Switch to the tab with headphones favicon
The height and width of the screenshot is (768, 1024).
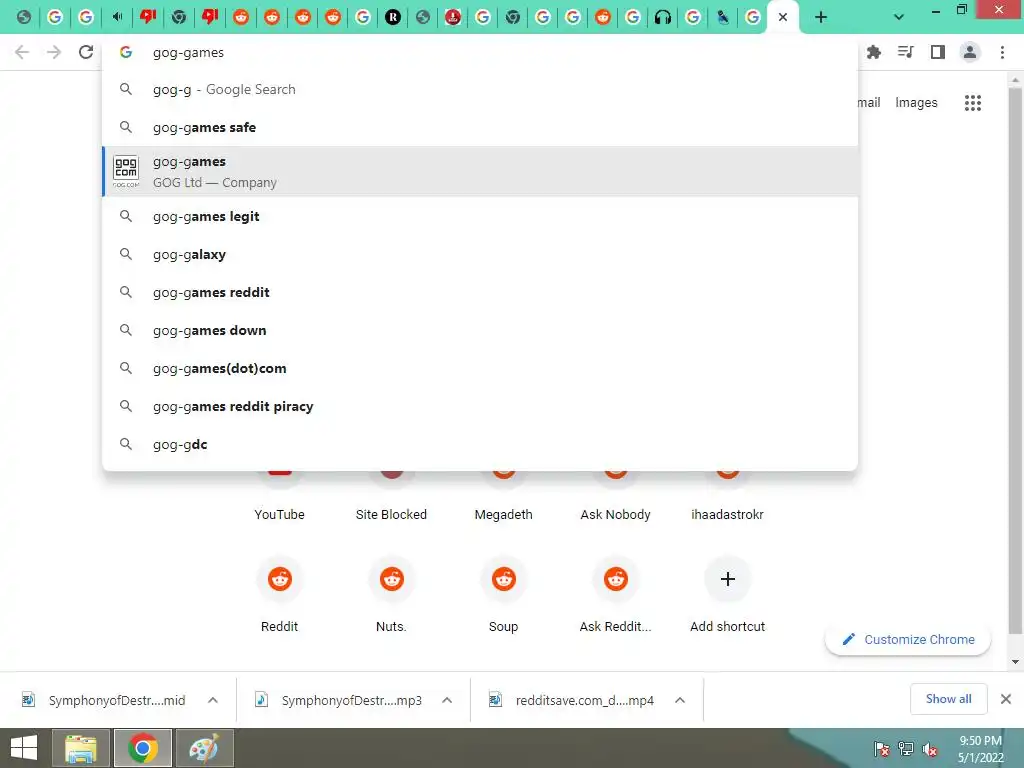click(663, 17)
